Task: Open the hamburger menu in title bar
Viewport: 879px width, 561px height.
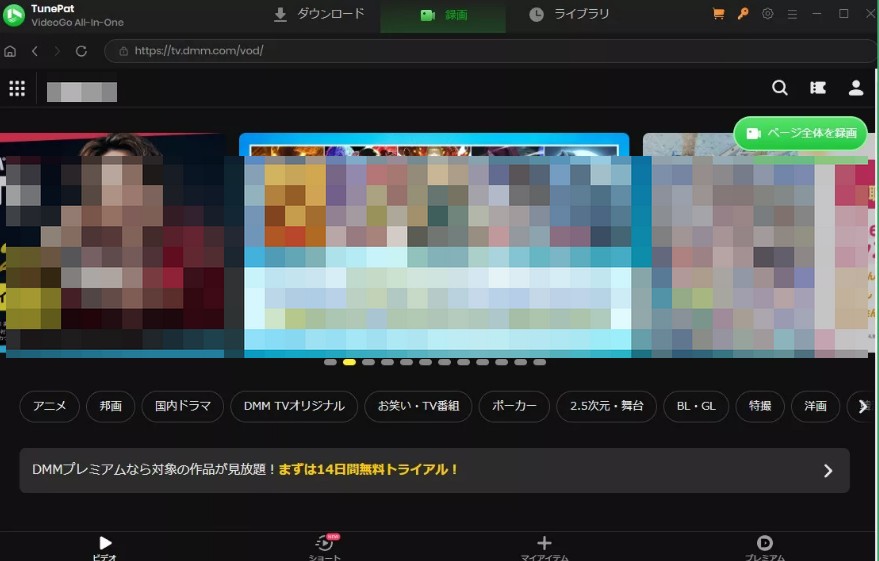Action: point(792,13)
